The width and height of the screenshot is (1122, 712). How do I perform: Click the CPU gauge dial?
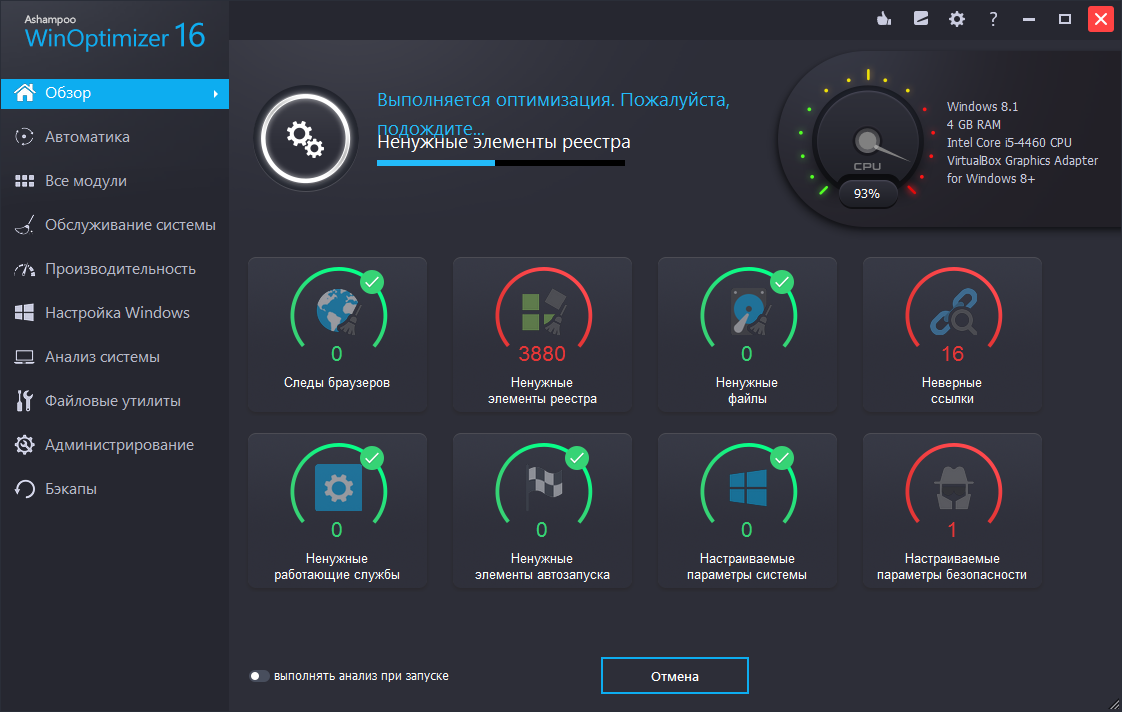[867, 140]
